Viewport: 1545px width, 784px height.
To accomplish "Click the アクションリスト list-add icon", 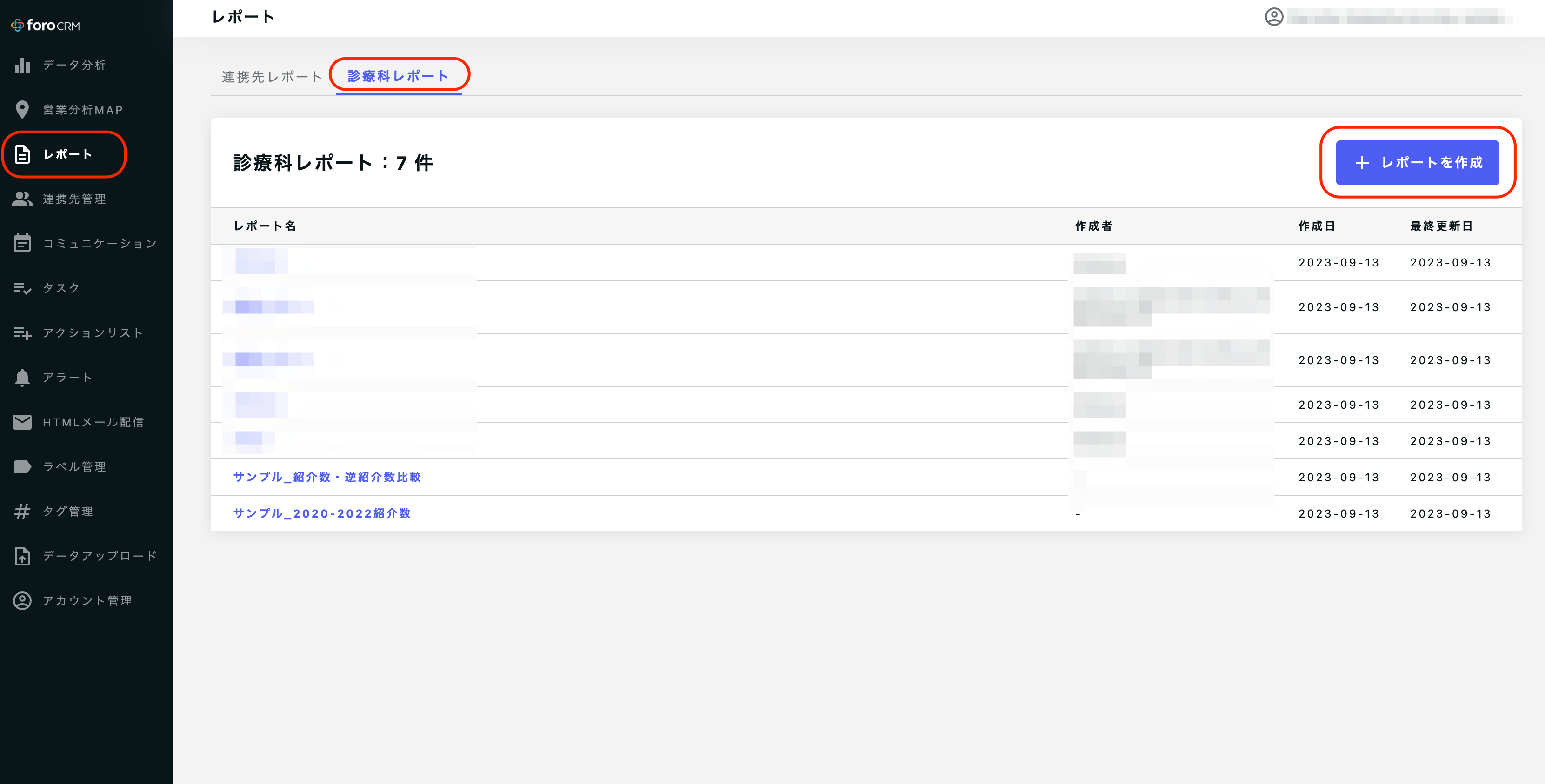I will 22,333.
